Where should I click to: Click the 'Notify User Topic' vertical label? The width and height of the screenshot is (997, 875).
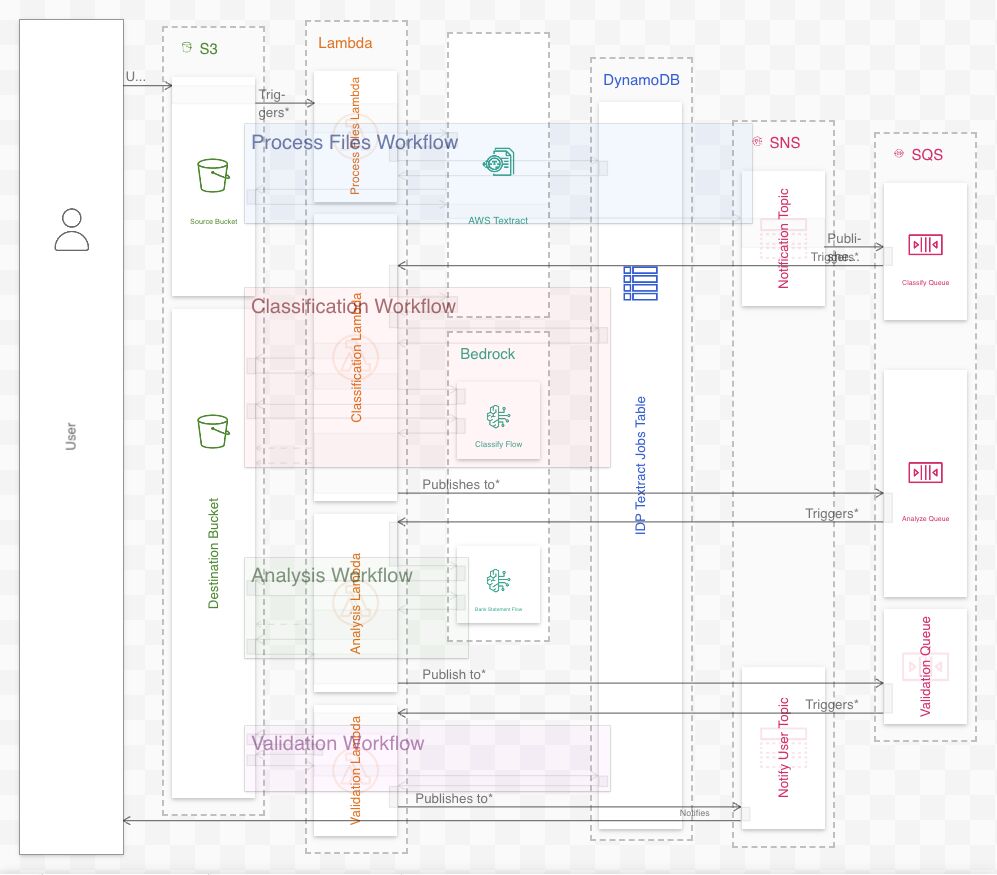point(783,747)
